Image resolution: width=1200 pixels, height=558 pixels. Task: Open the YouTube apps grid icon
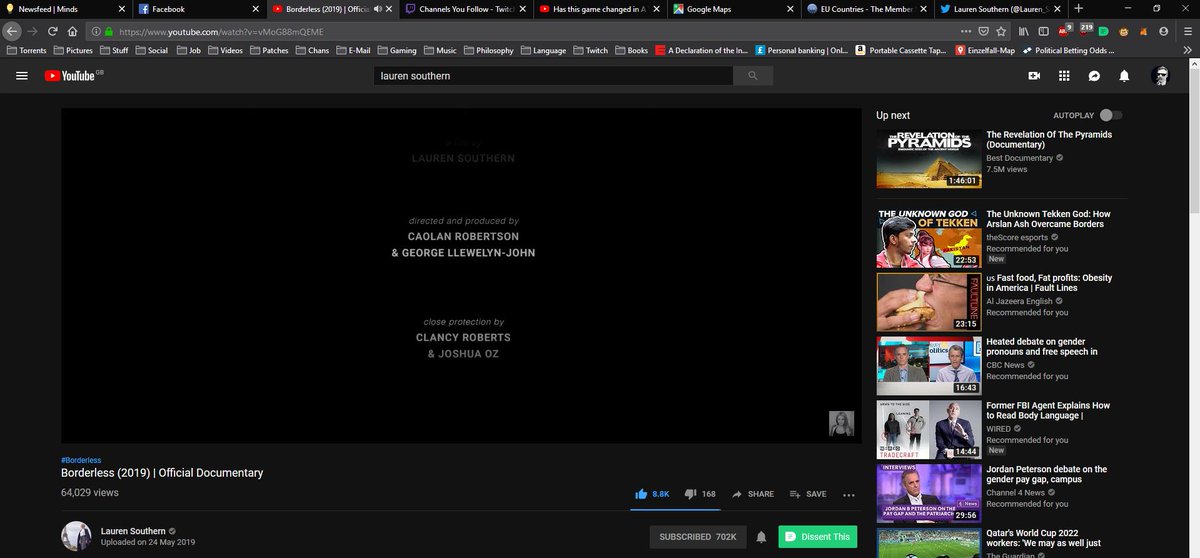click(x=1064, y=76)
